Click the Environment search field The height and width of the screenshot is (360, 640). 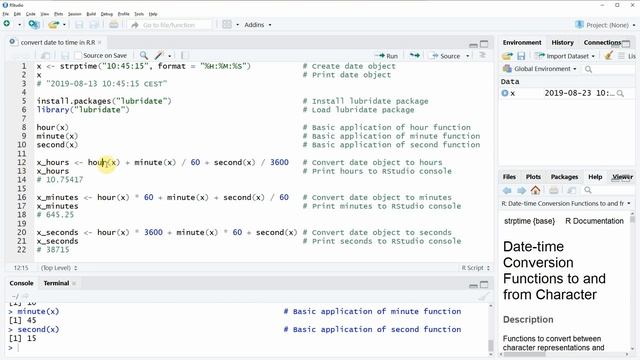[x=610, y=69]
